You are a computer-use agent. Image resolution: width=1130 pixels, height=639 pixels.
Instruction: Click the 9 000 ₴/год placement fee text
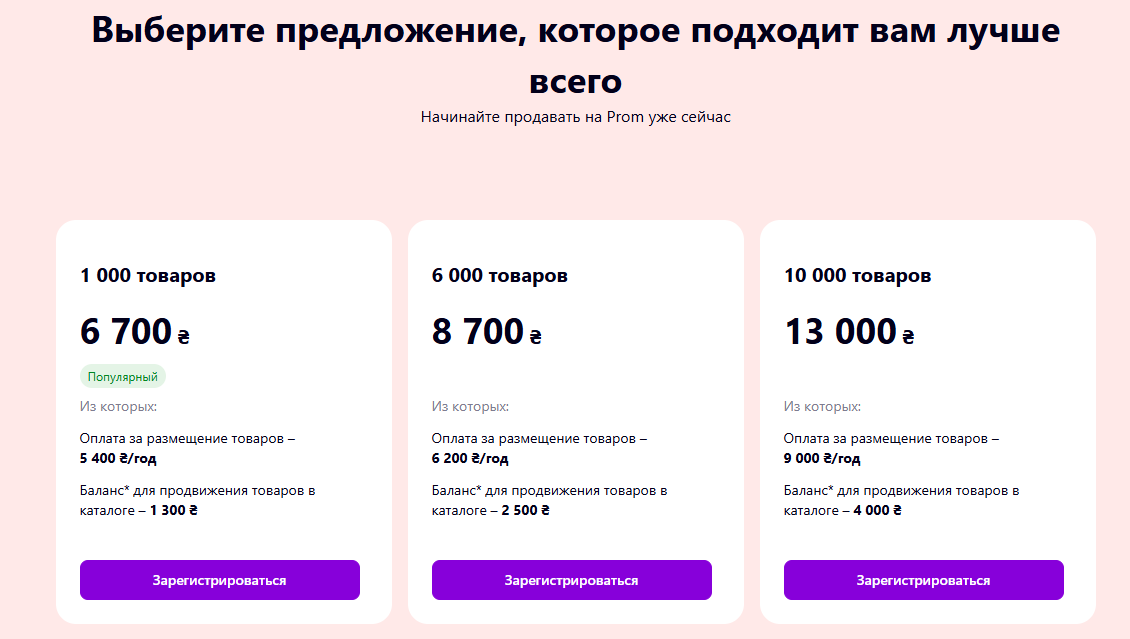pos(817,458)
